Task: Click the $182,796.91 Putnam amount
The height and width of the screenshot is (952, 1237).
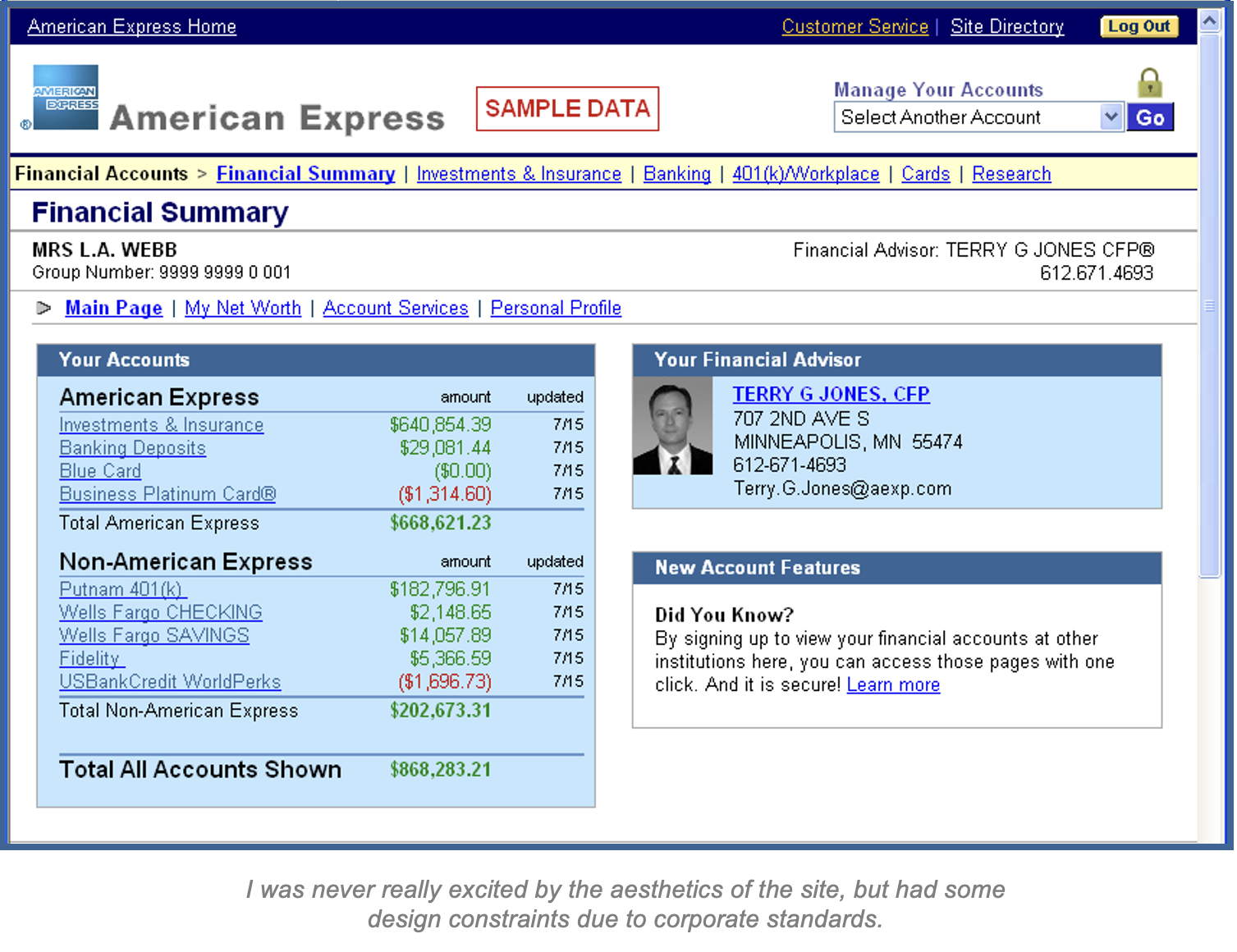Action: (x=440, y=589)
